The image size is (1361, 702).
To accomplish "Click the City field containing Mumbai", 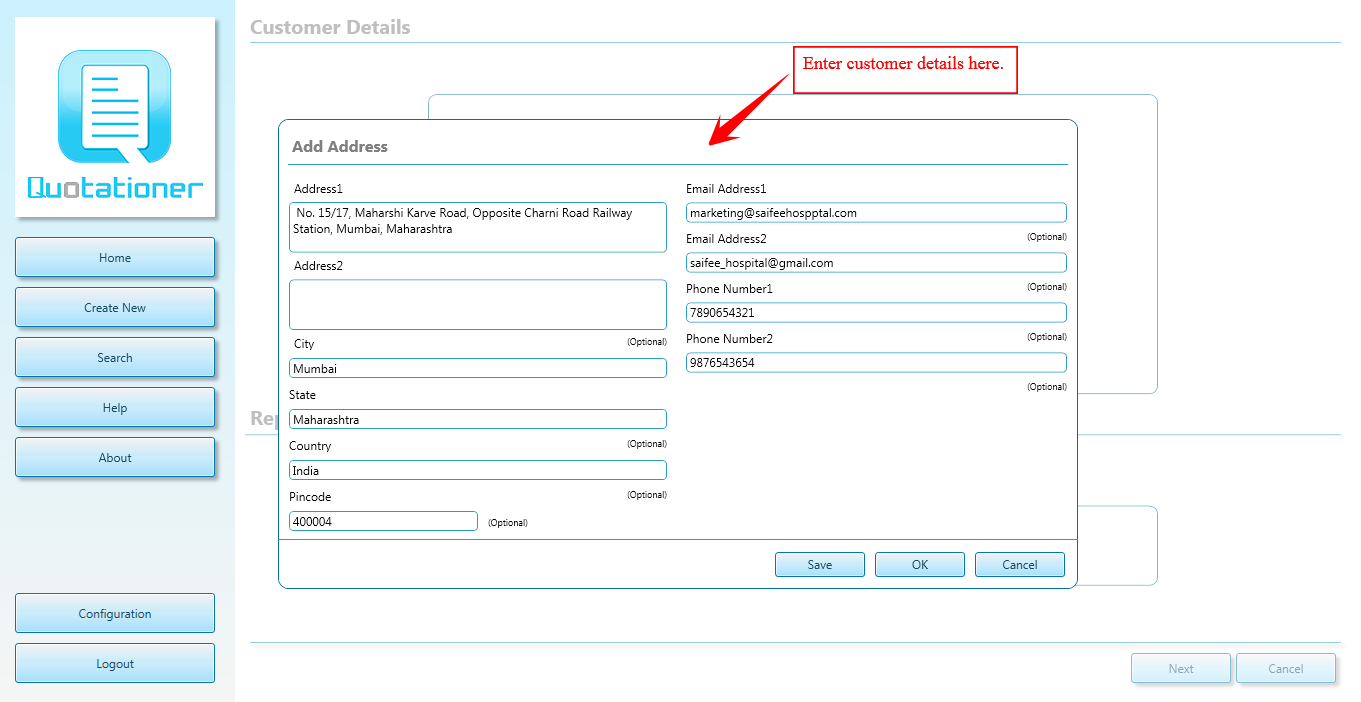I will pyautogui.click(x=478, y=368).
